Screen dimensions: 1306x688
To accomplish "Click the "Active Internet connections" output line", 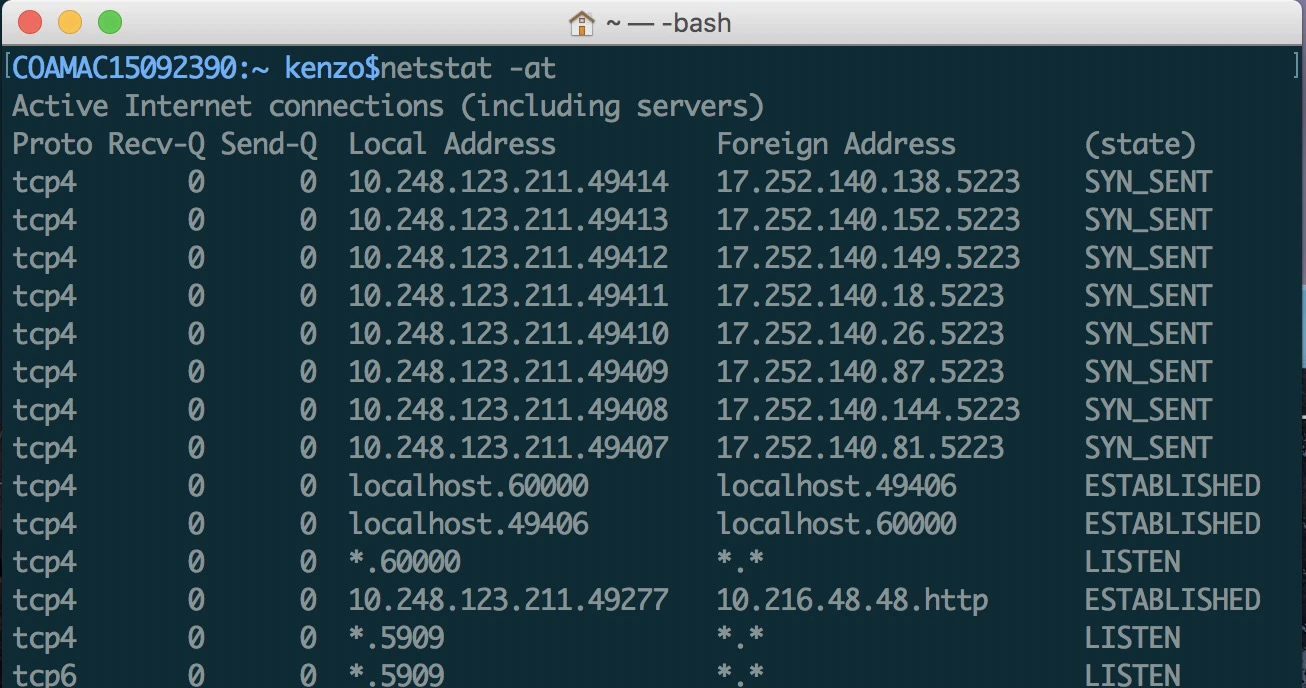I will [x=388, y=106].
